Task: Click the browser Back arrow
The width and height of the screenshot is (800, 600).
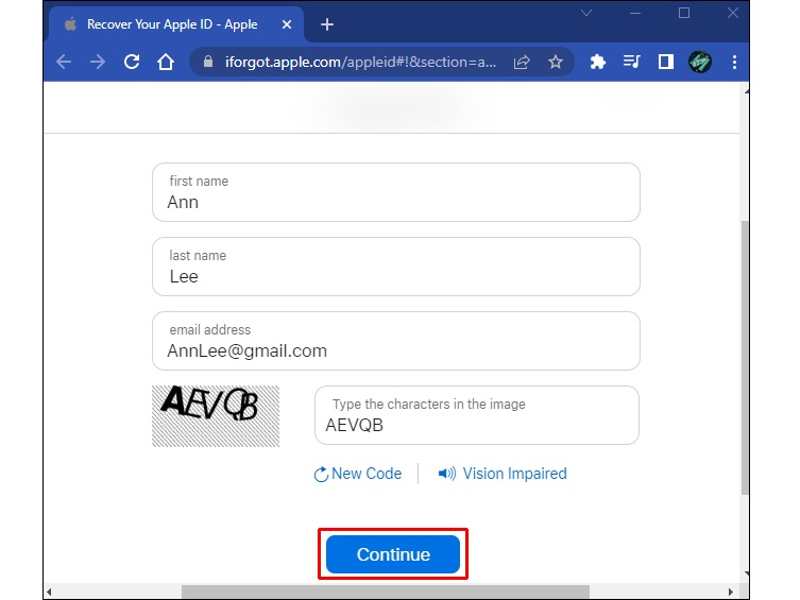Action: 64,62
